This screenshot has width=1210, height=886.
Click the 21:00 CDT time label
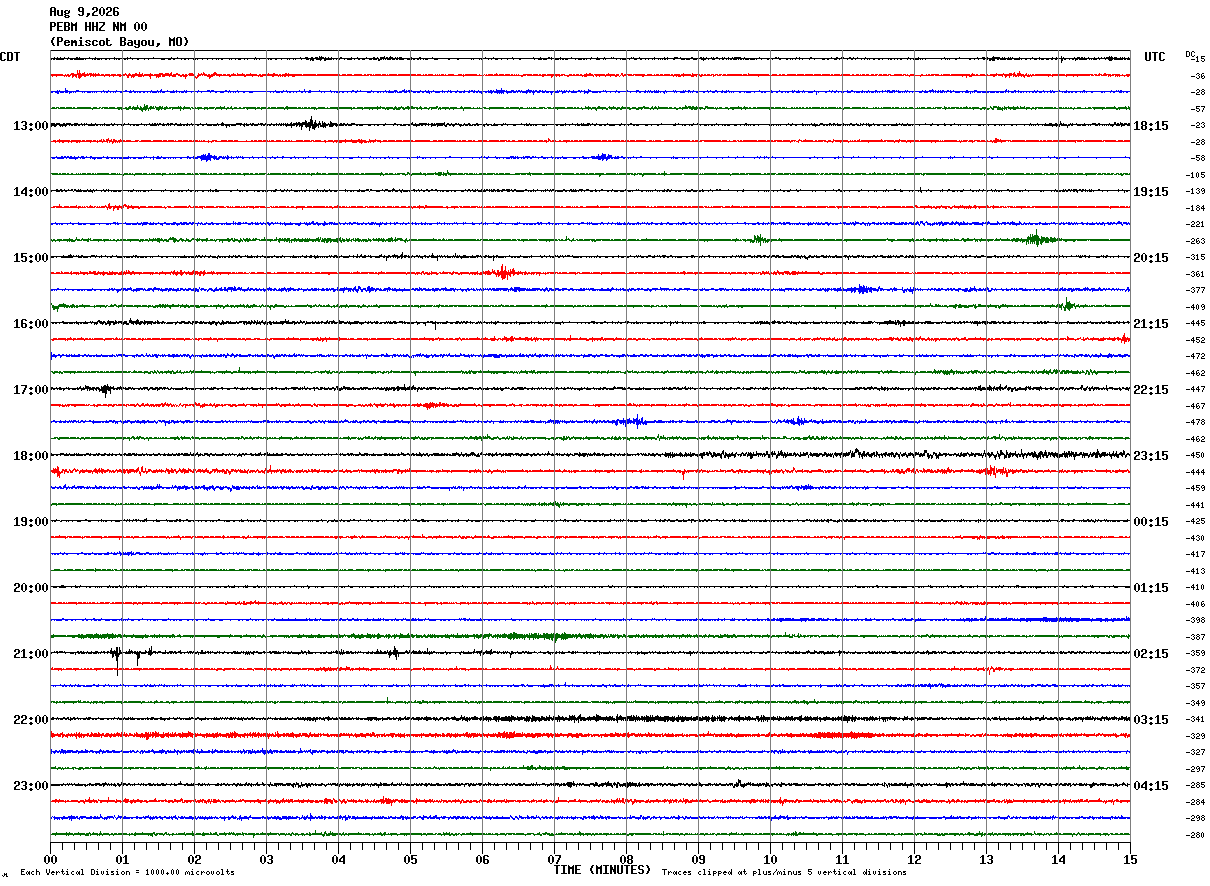coord(31,654)
